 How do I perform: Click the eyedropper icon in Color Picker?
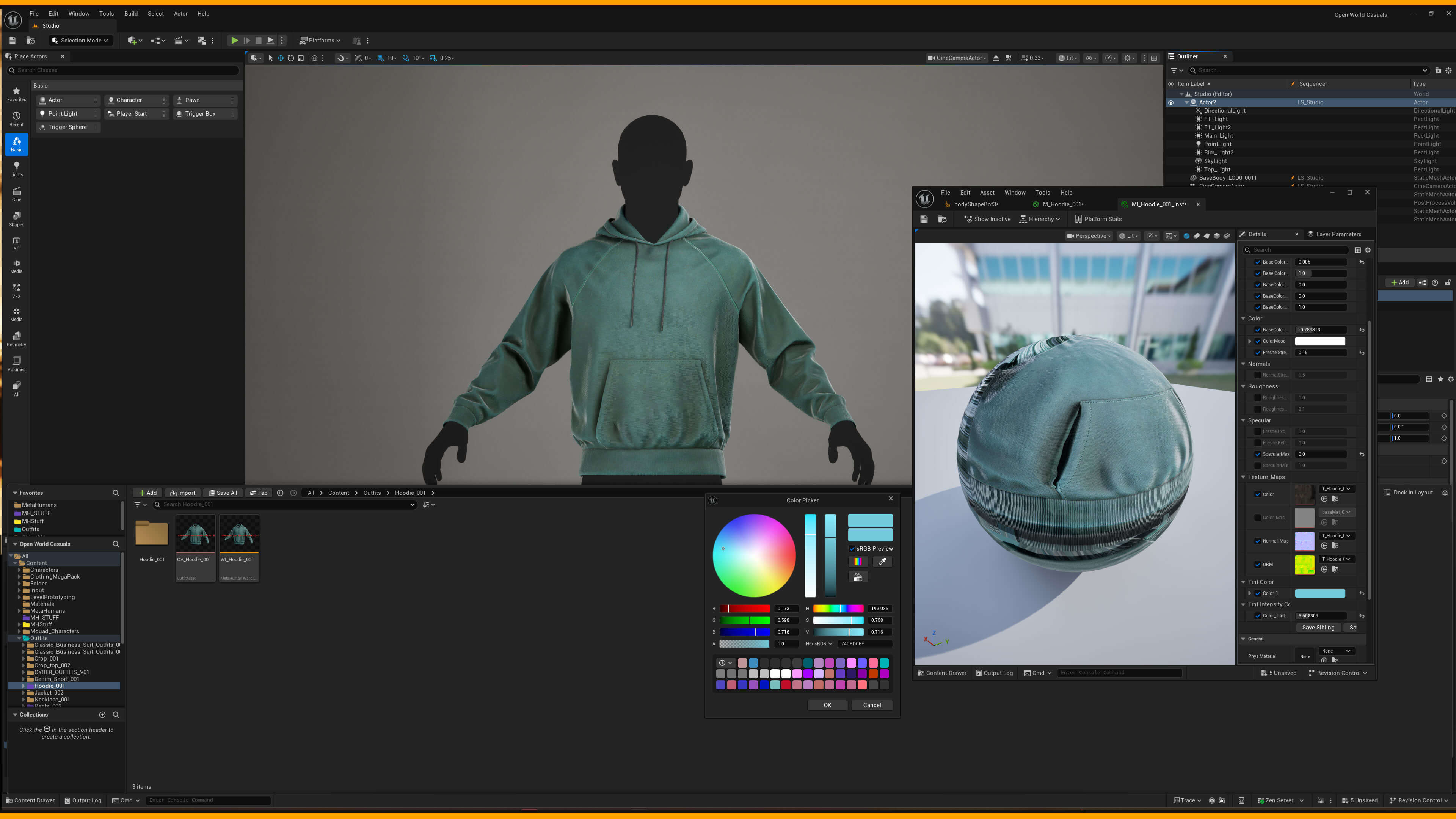[x=882, y=561]
